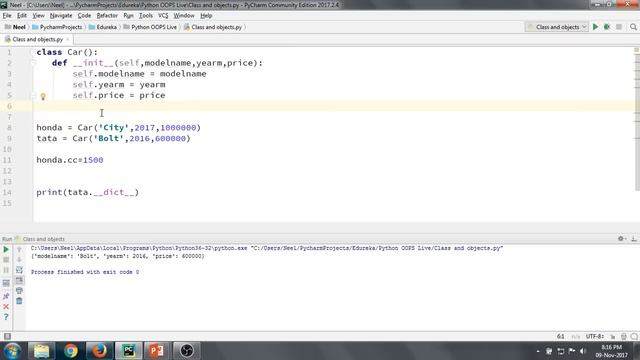Open Windows Start button
640x360 pixels.
12,351
